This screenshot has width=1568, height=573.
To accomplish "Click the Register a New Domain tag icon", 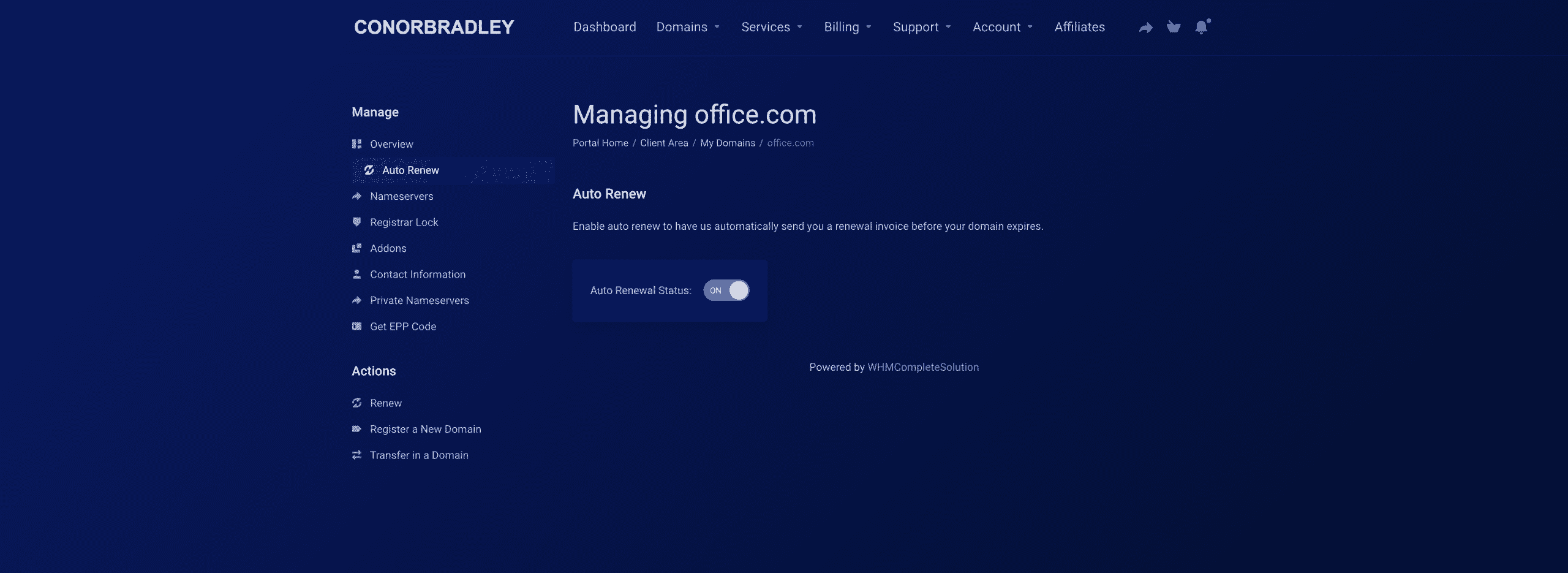I will tap(356, 429).
